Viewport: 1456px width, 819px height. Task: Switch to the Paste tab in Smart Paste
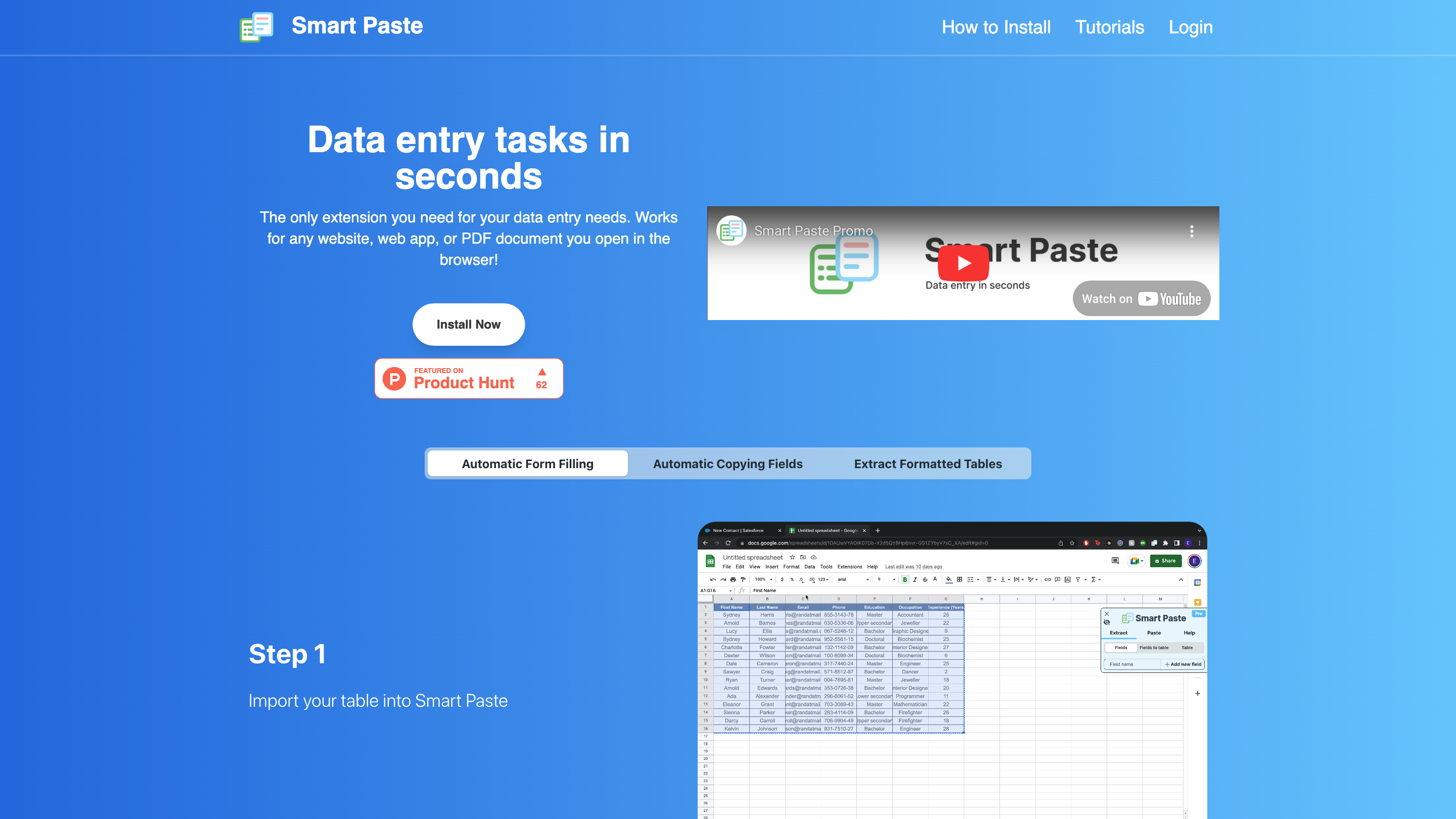[x=1154, y=633]
